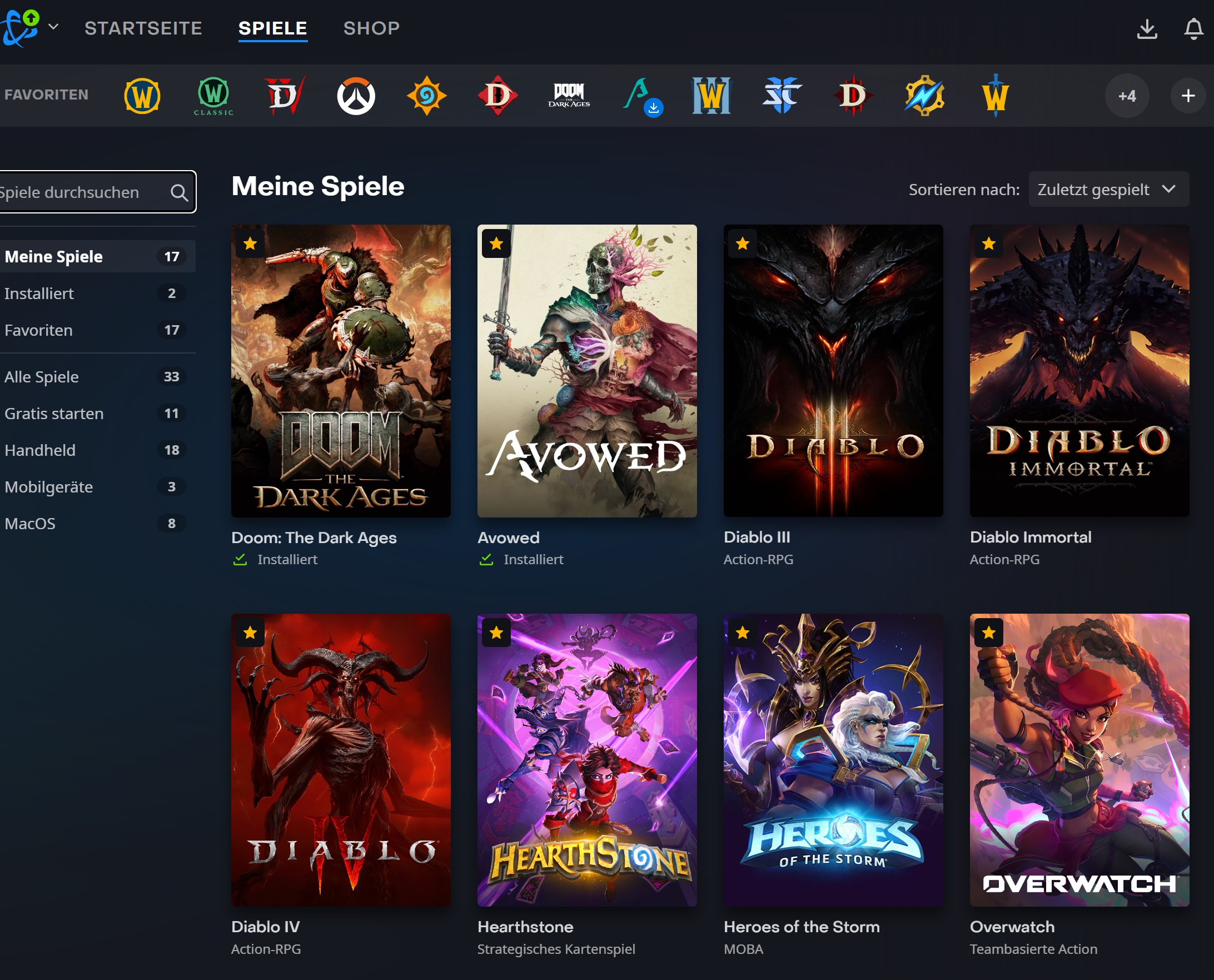The width and height of the screenshot is (1214, 980).
Task: Switch to the Shop tab
Action: [x=371, y=28]
